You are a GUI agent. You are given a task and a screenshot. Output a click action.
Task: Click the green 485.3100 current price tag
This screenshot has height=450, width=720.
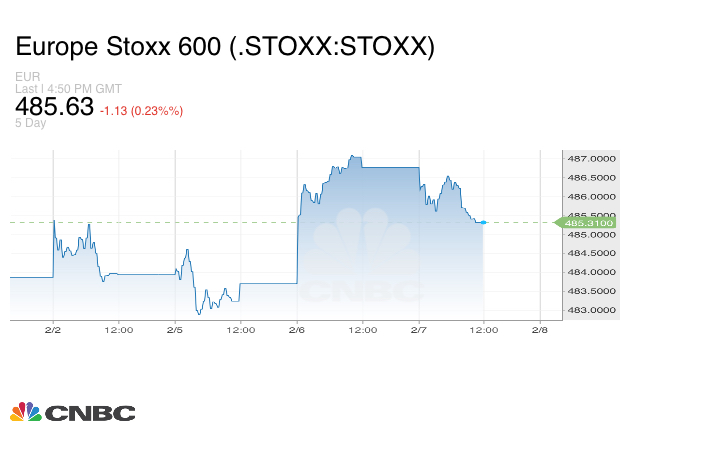click(x=588, y=222)
